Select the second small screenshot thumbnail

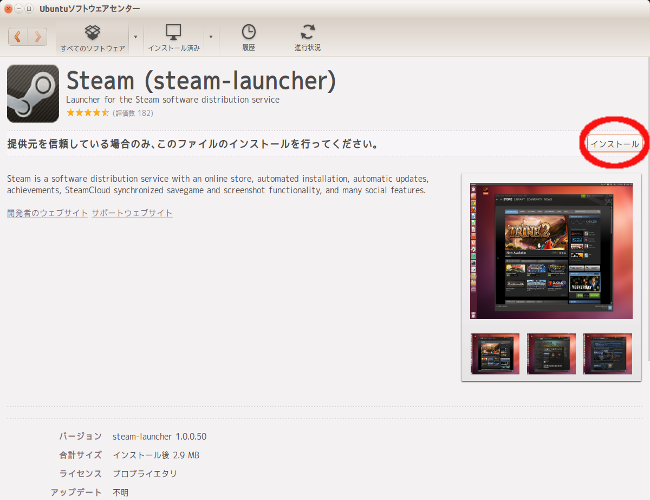[551, 353]
